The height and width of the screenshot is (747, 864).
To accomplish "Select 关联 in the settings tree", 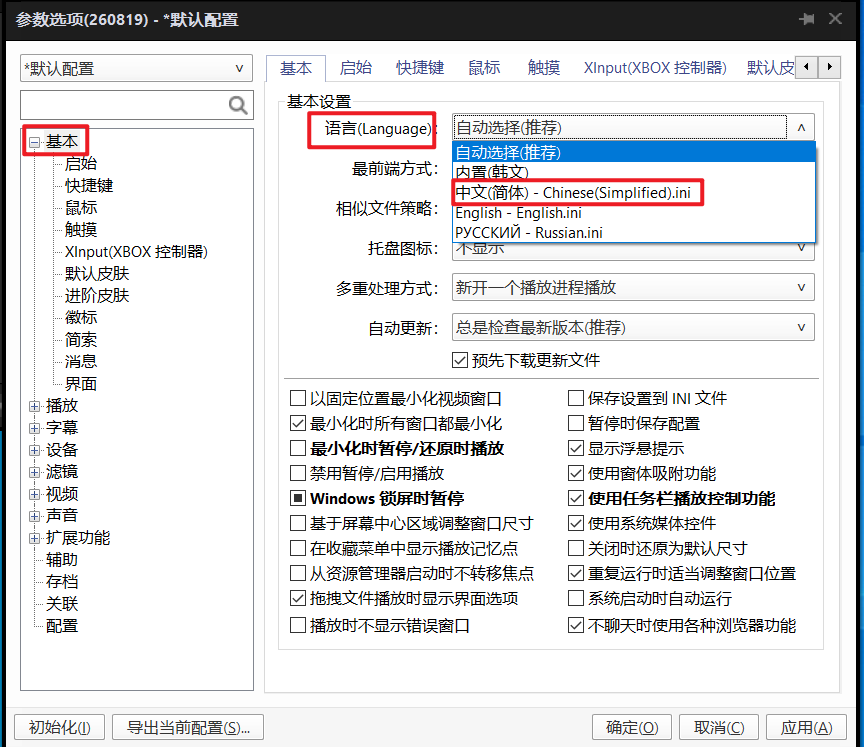I will pos(62,604).
